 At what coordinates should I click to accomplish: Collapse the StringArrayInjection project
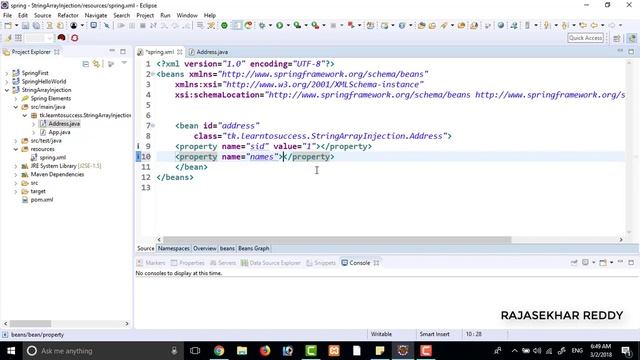pos(7,90)
